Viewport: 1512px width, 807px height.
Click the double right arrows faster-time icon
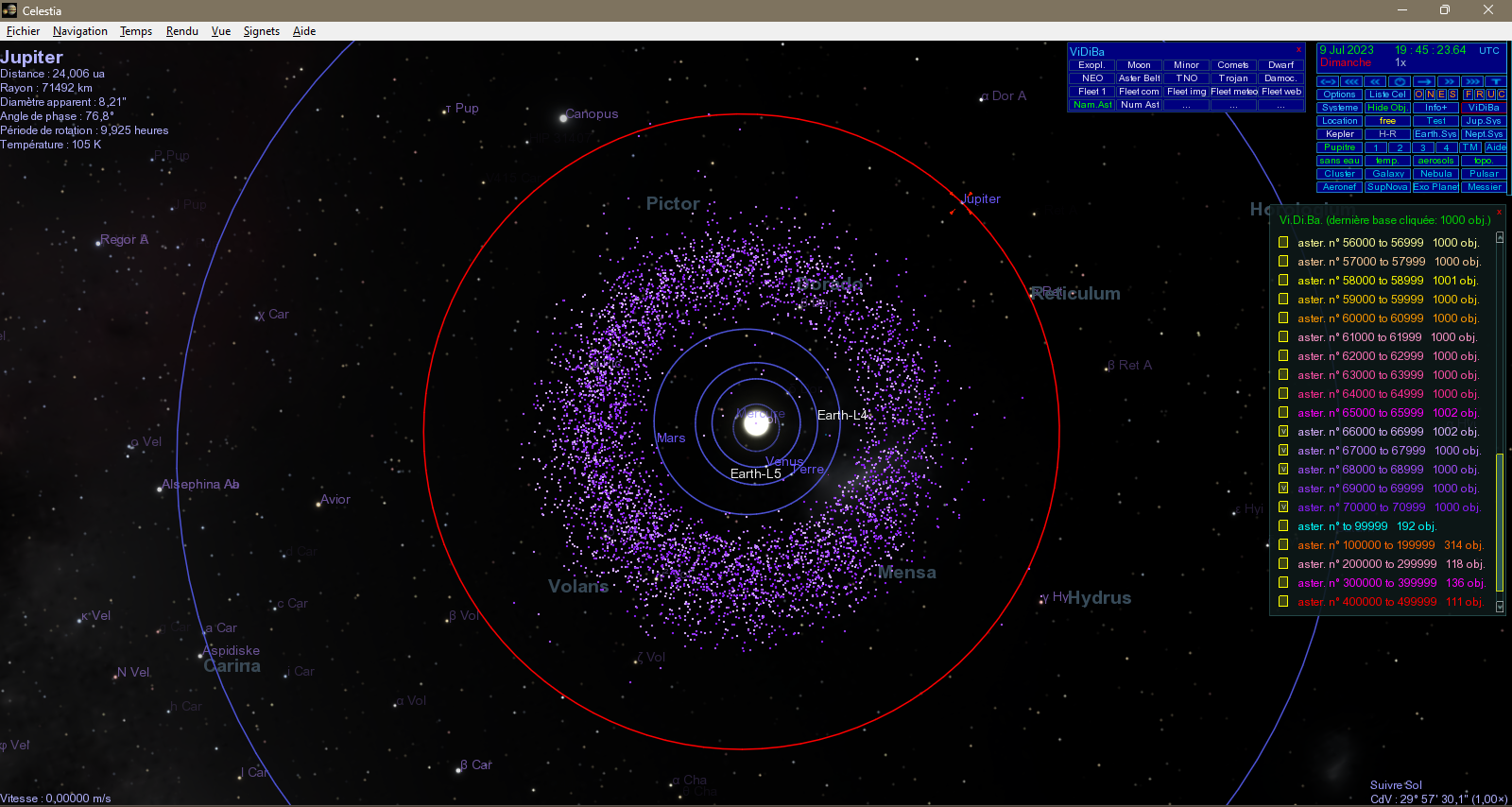pyautogui.click(x=1449, y=81)
